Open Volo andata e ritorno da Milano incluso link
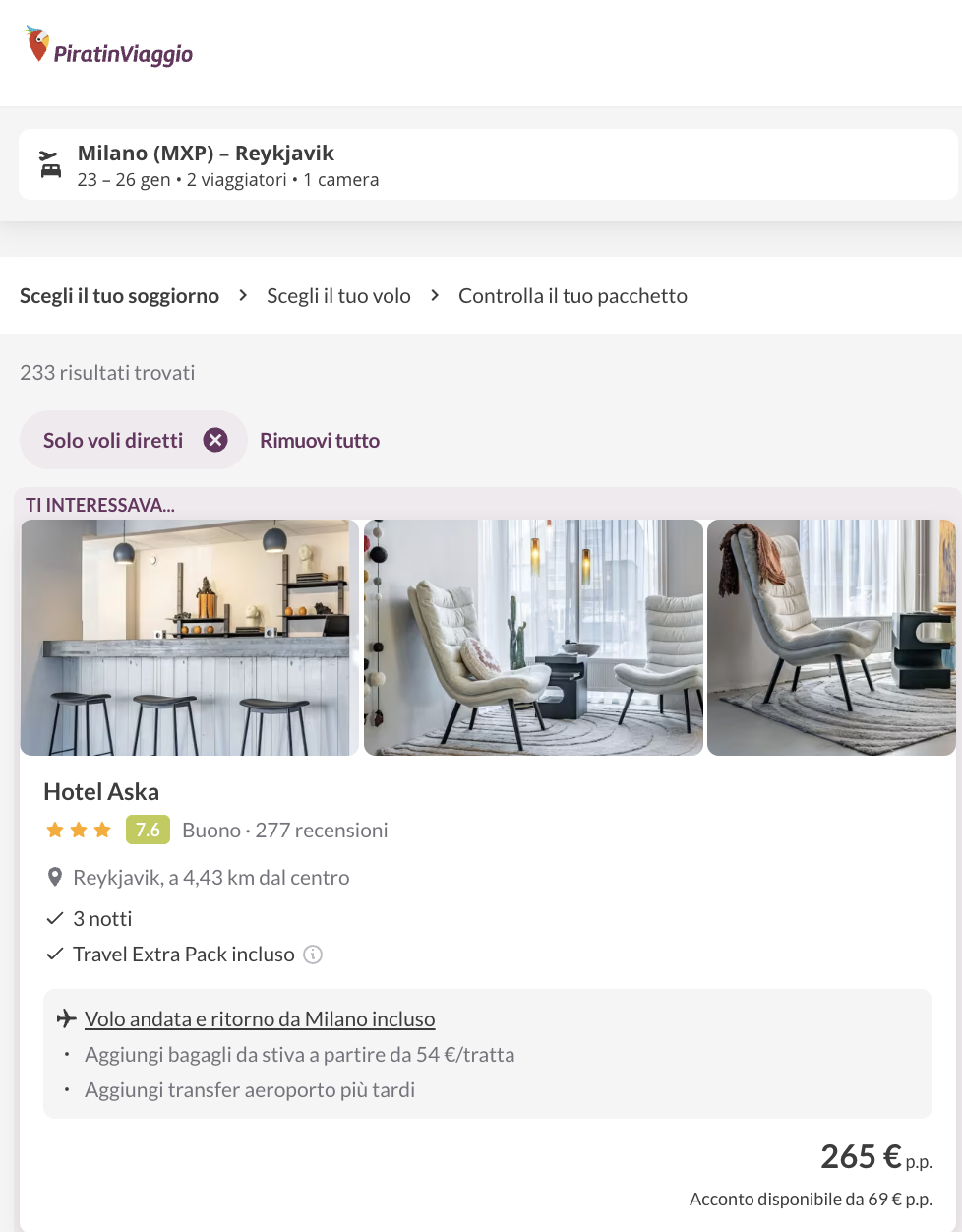Image resolution: width=962 pixels, height=1232 pixels. tap(260, 1018)
